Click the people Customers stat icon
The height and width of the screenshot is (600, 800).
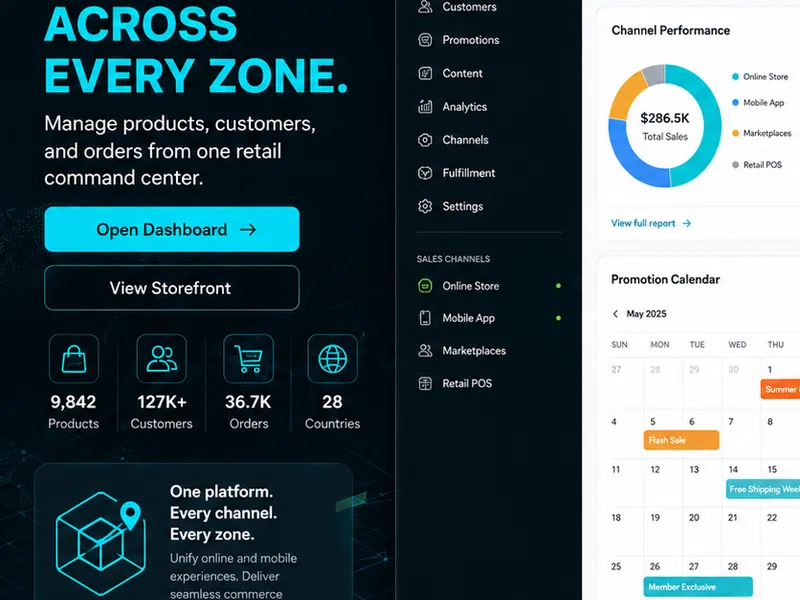[x=162, y=359]
